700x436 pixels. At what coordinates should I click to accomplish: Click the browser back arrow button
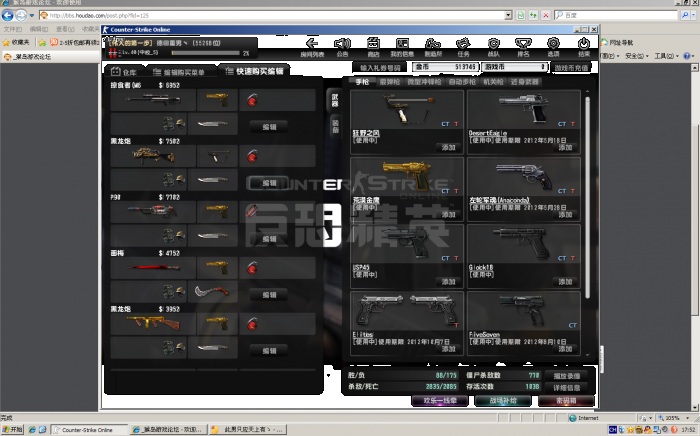click(8, 15)
